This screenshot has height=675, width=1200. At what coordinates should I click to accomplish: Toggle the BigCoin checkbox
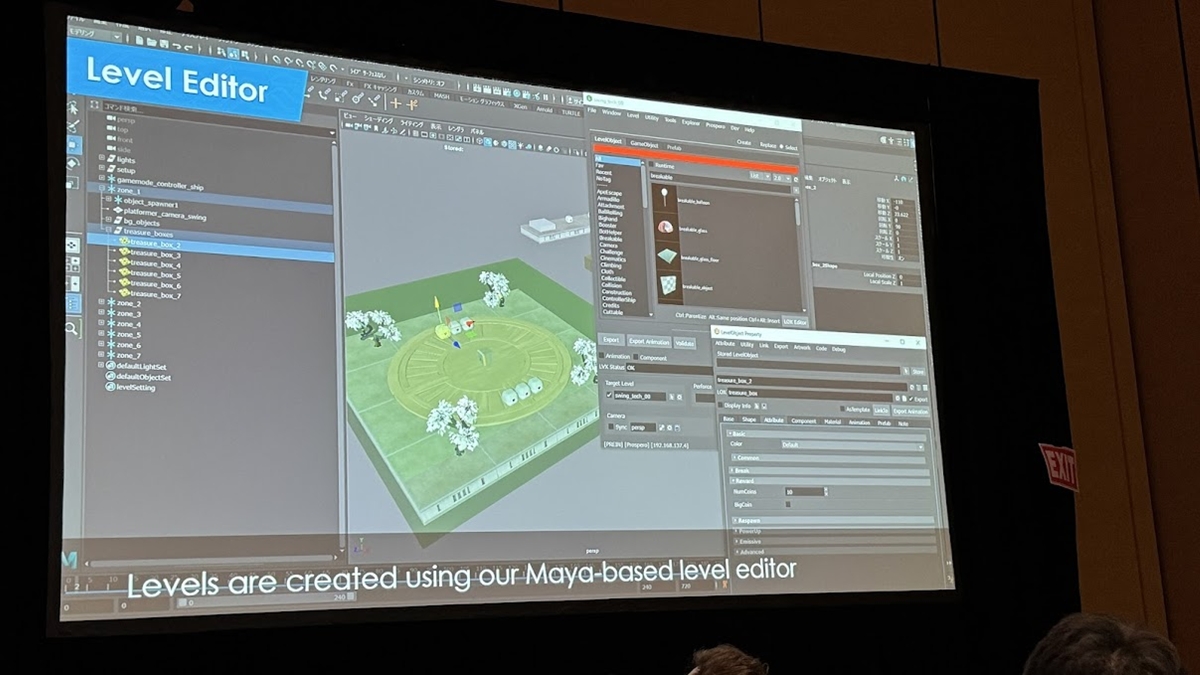(789, 504)
